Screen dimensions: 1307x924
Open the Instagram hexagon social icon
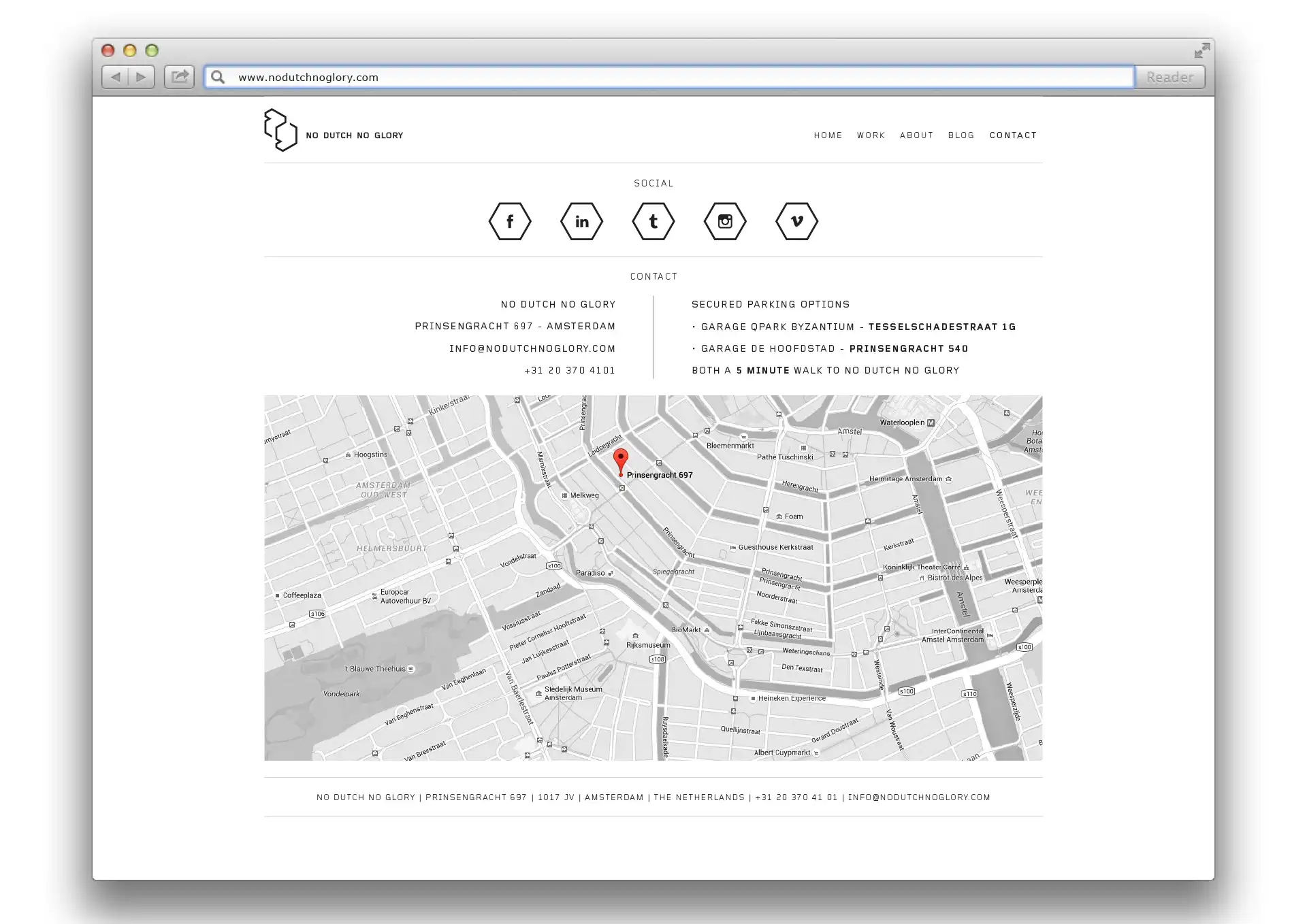point(725,221)
